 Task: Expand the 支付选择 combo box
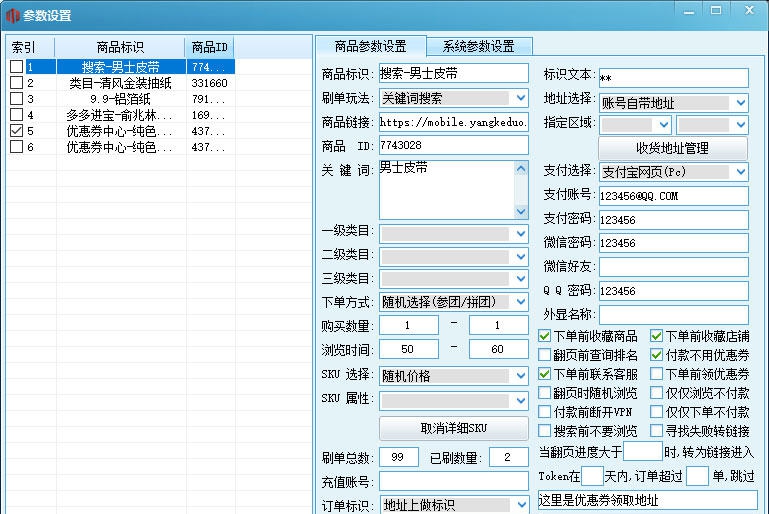point(673,172)
